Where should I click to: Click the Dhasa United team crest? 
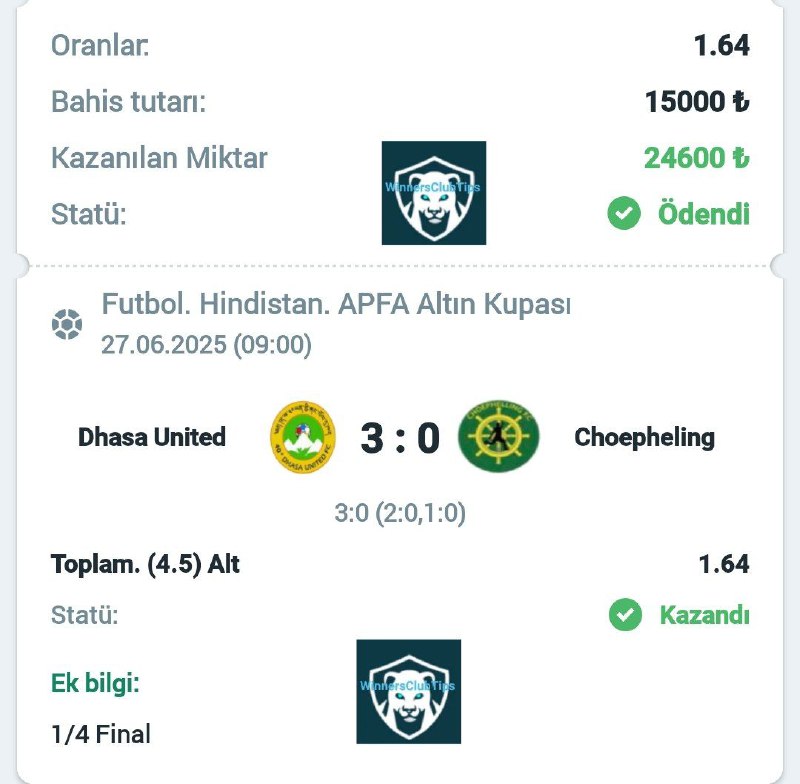[303, 437]
